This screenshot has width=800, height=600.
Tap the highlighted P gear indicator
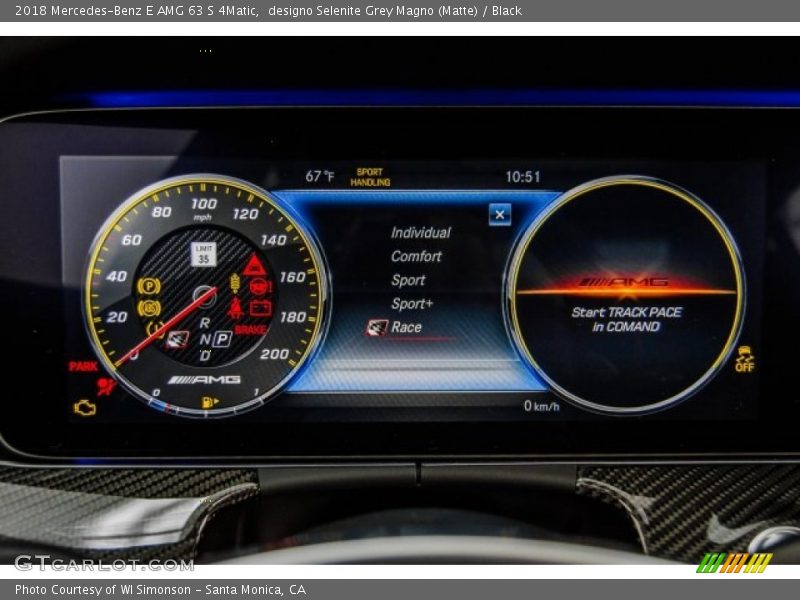(x=222, y=339)
